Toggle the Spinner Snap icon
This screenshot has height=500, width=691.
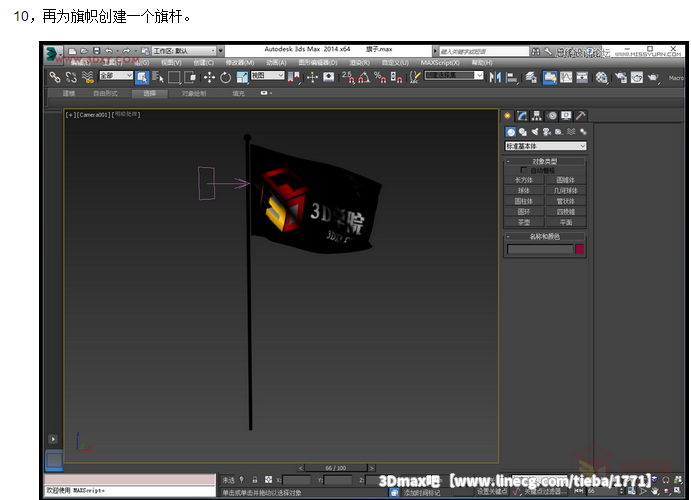pos(396,78)
